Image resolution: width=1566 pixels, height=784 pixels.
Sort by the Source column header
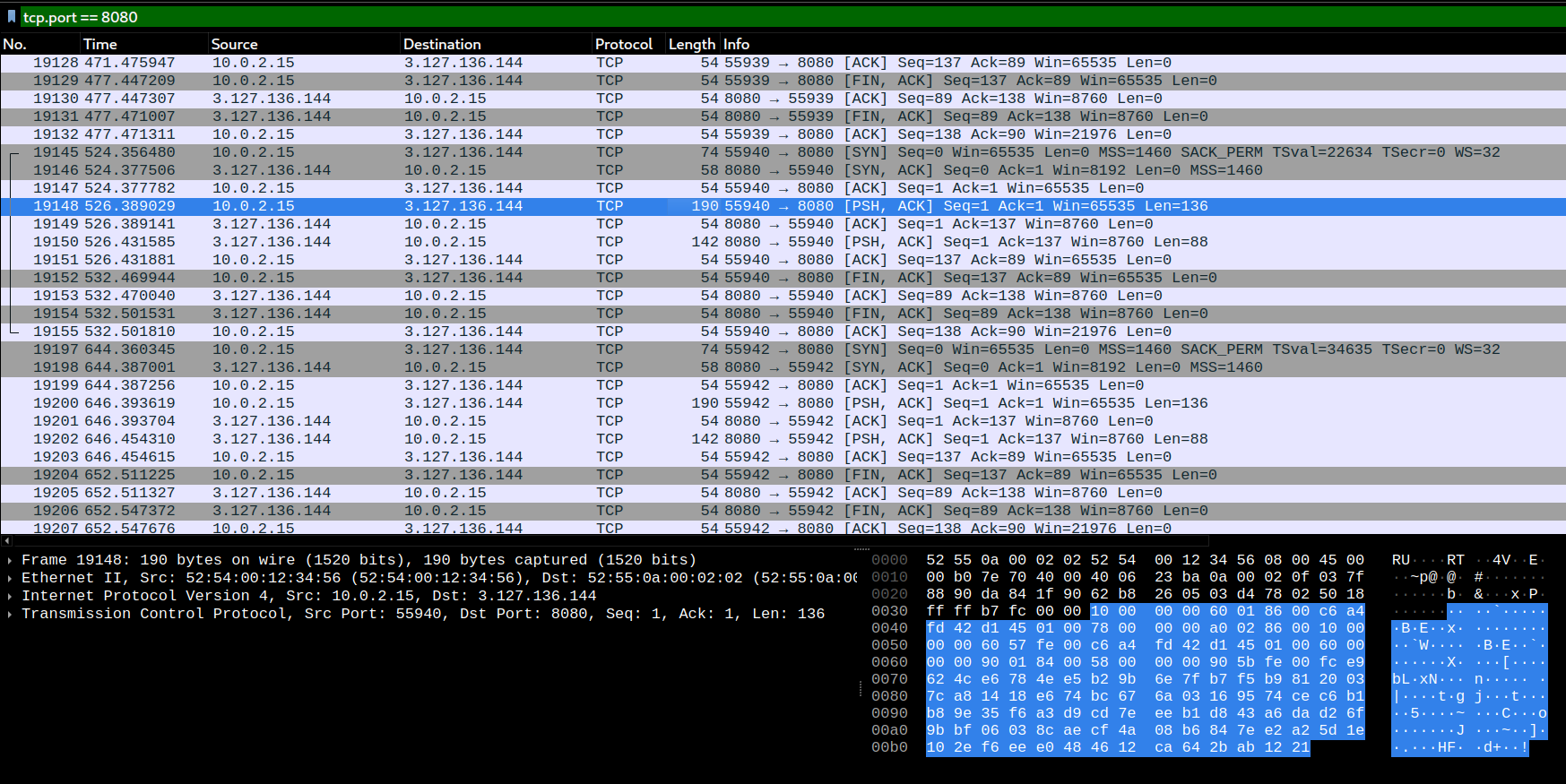coord(305,44)
